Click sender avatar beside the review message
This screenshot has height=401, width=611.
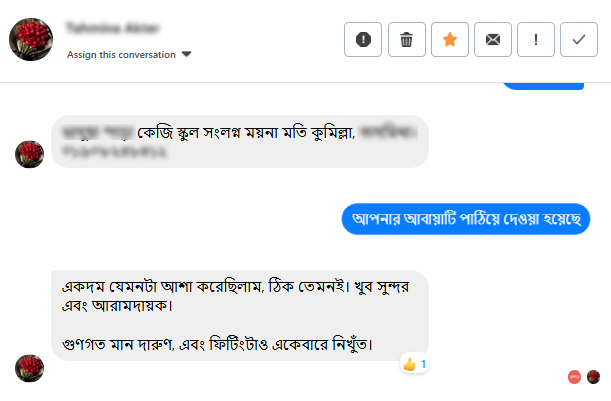[30, 368]
